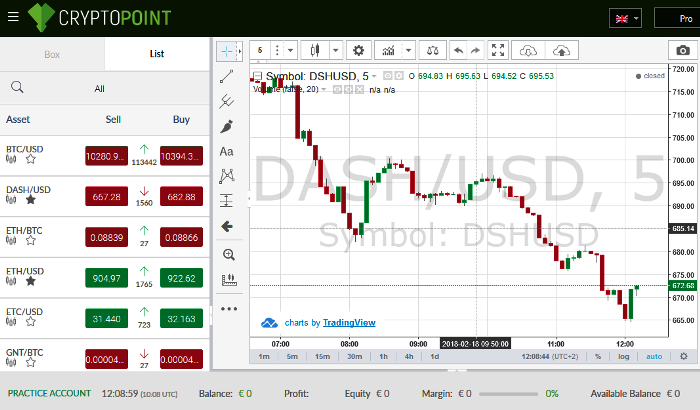Screen dimensions: 700x410
Task: Select the measure ruler tool
Action: (229, 280)
